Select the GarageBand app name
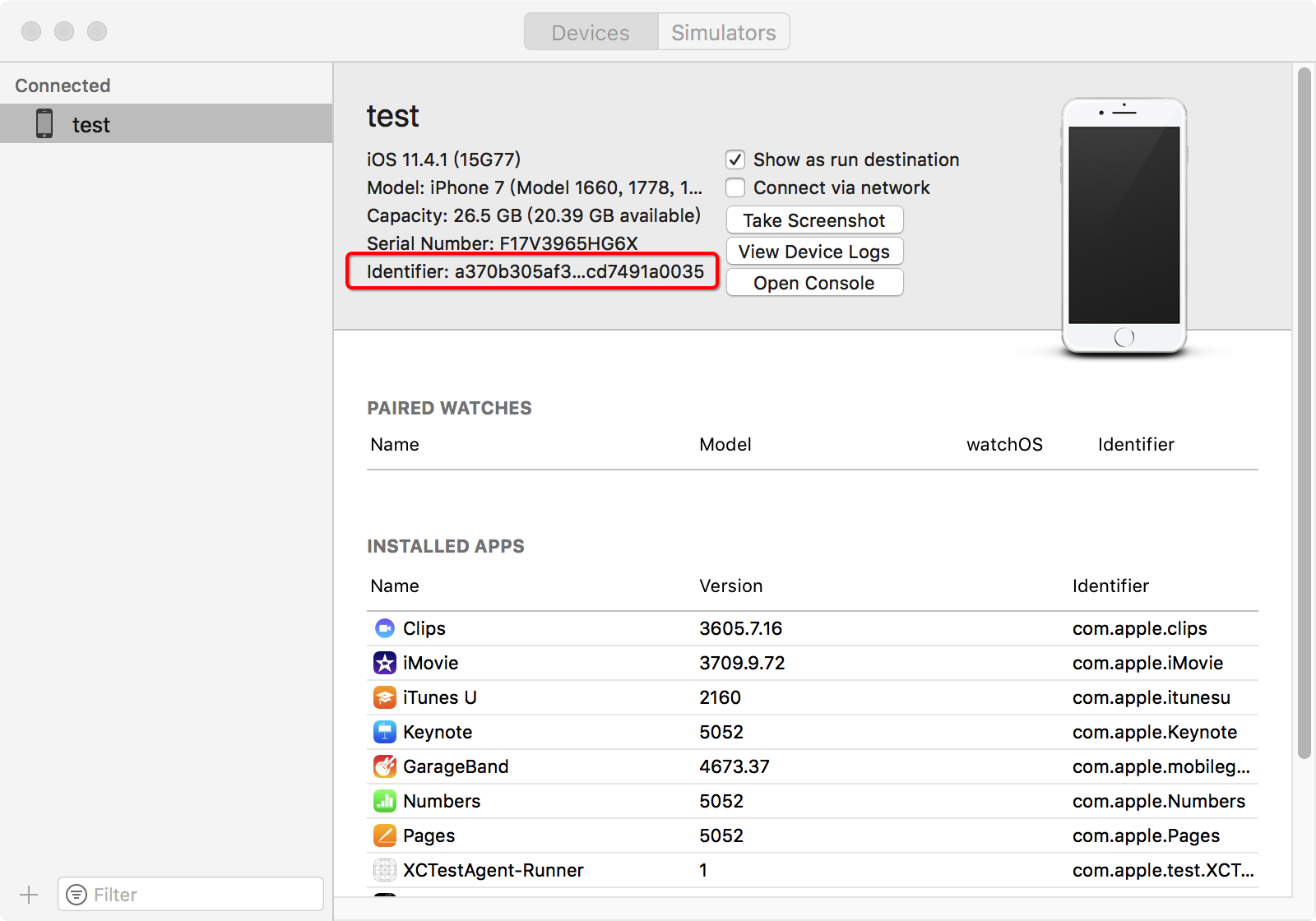 (x=456, y=766)
